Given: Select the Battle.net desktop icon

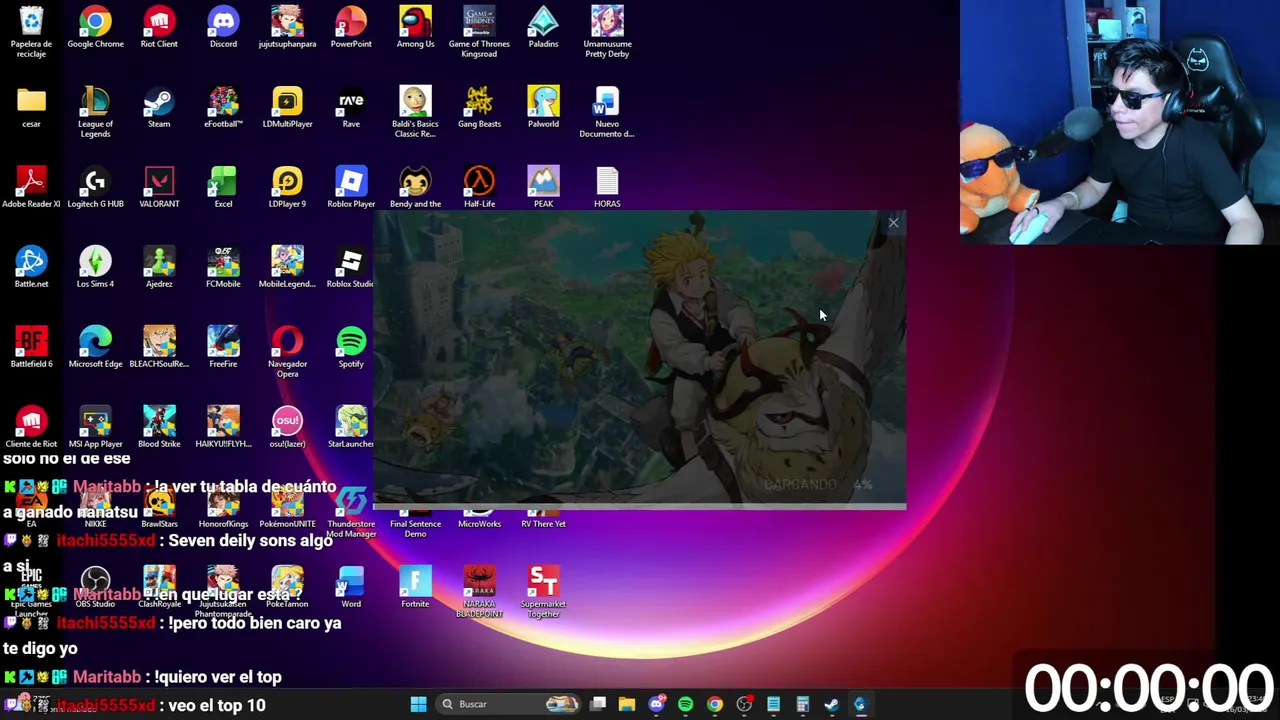Looking at the screenshot, I should click(x=31, y=267).
